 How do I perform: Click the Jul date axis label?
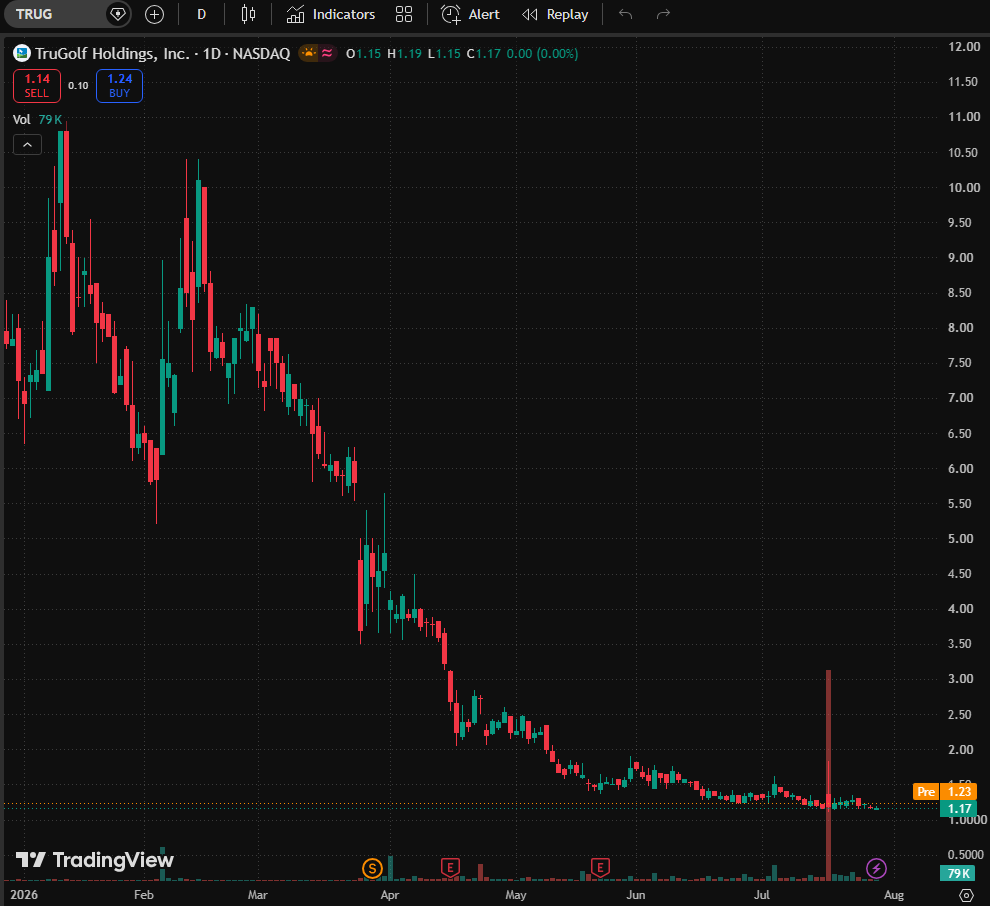(761, 895)
